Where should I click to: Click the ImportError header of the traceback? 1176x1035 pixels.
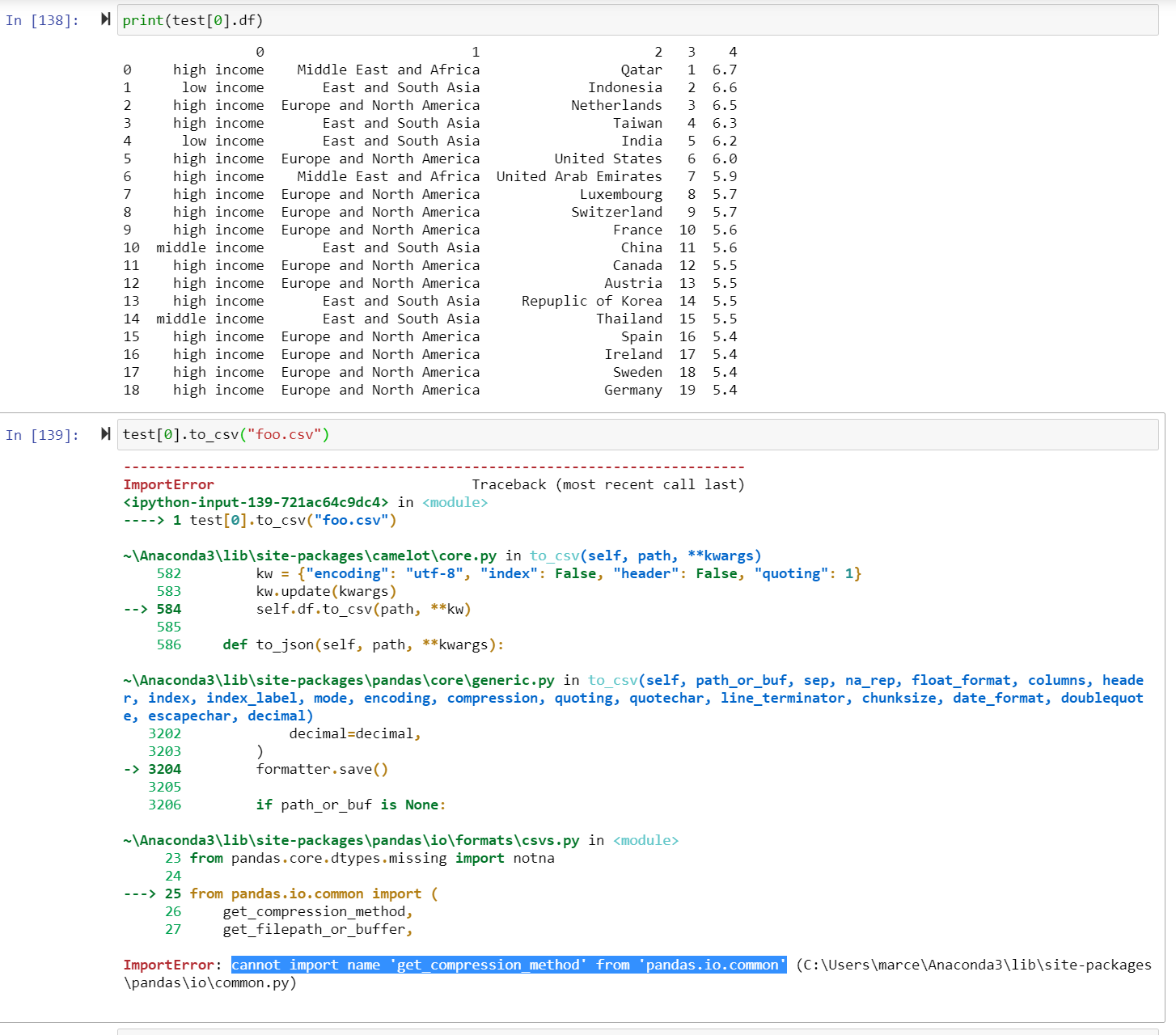click(x=168, y=484)
